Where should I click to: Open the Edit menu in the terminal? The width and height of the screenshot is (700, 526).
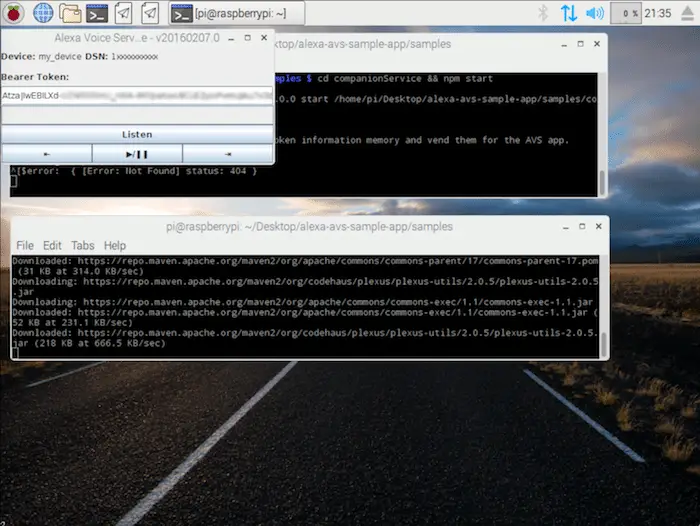tap(52, 245)
